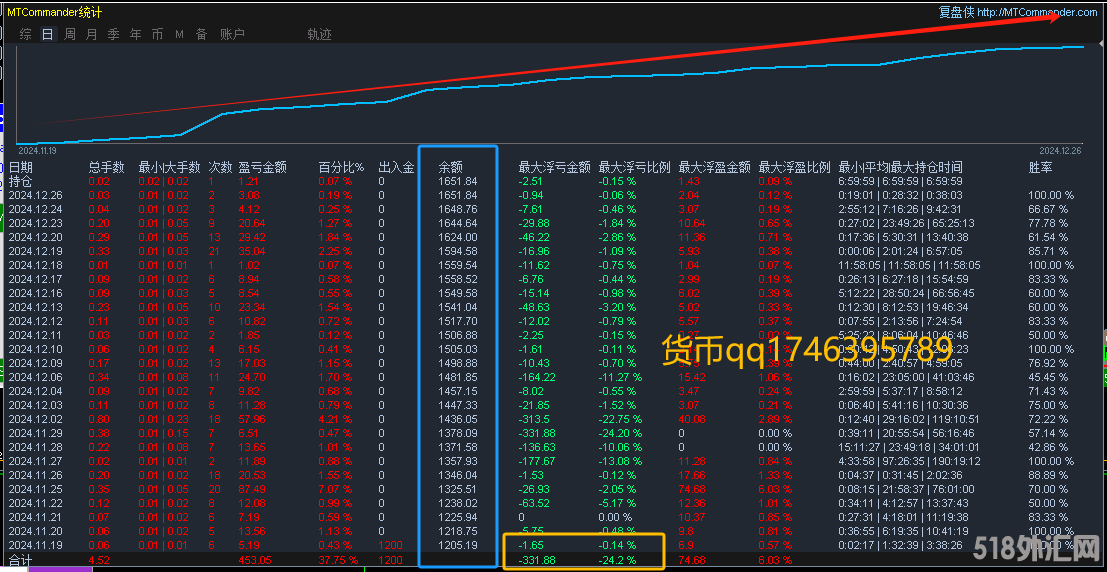
Task: Click the 合计 totals row label
Action: pyautogui.click(x=20, y=560)
